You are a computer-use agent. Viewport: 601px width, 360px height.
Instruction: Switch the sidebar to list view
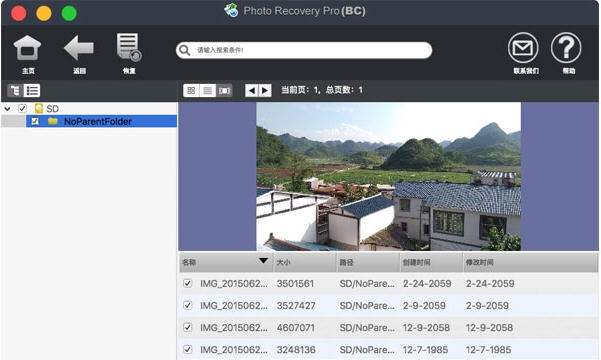click(x=32, y=90)
